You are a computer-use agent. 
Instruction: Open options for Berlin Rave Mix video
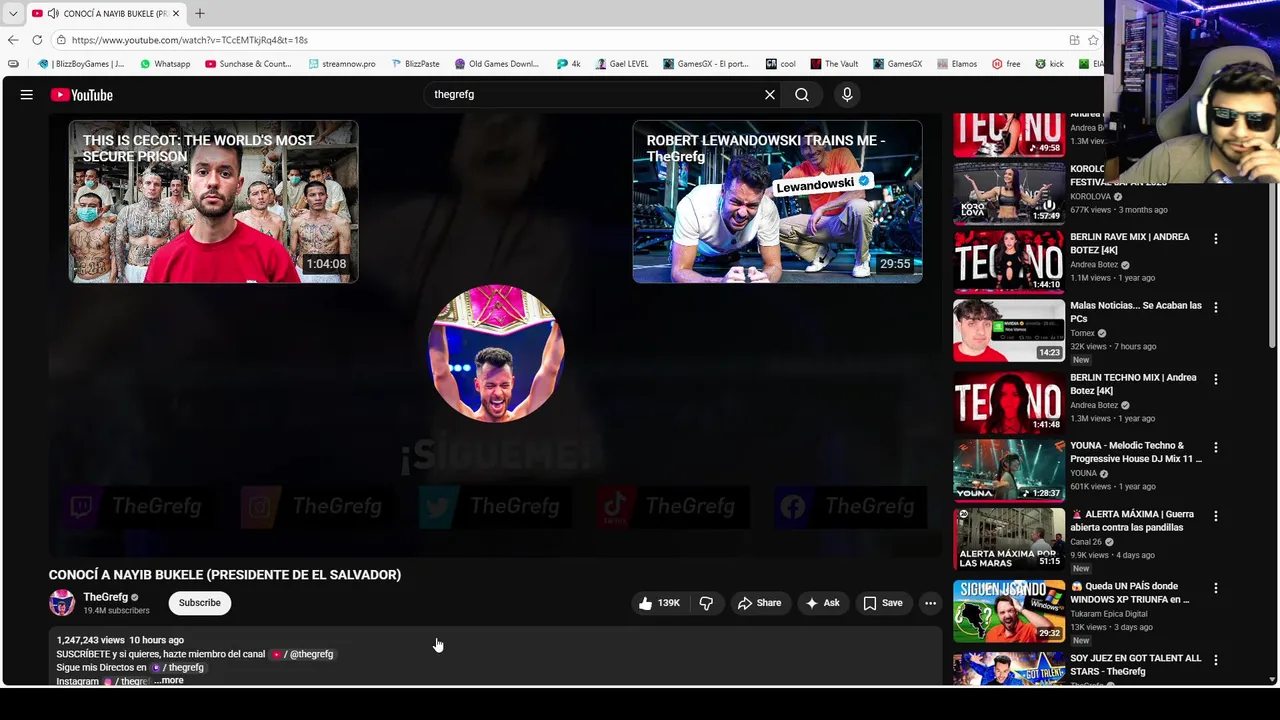click(x=1216, y=239)
